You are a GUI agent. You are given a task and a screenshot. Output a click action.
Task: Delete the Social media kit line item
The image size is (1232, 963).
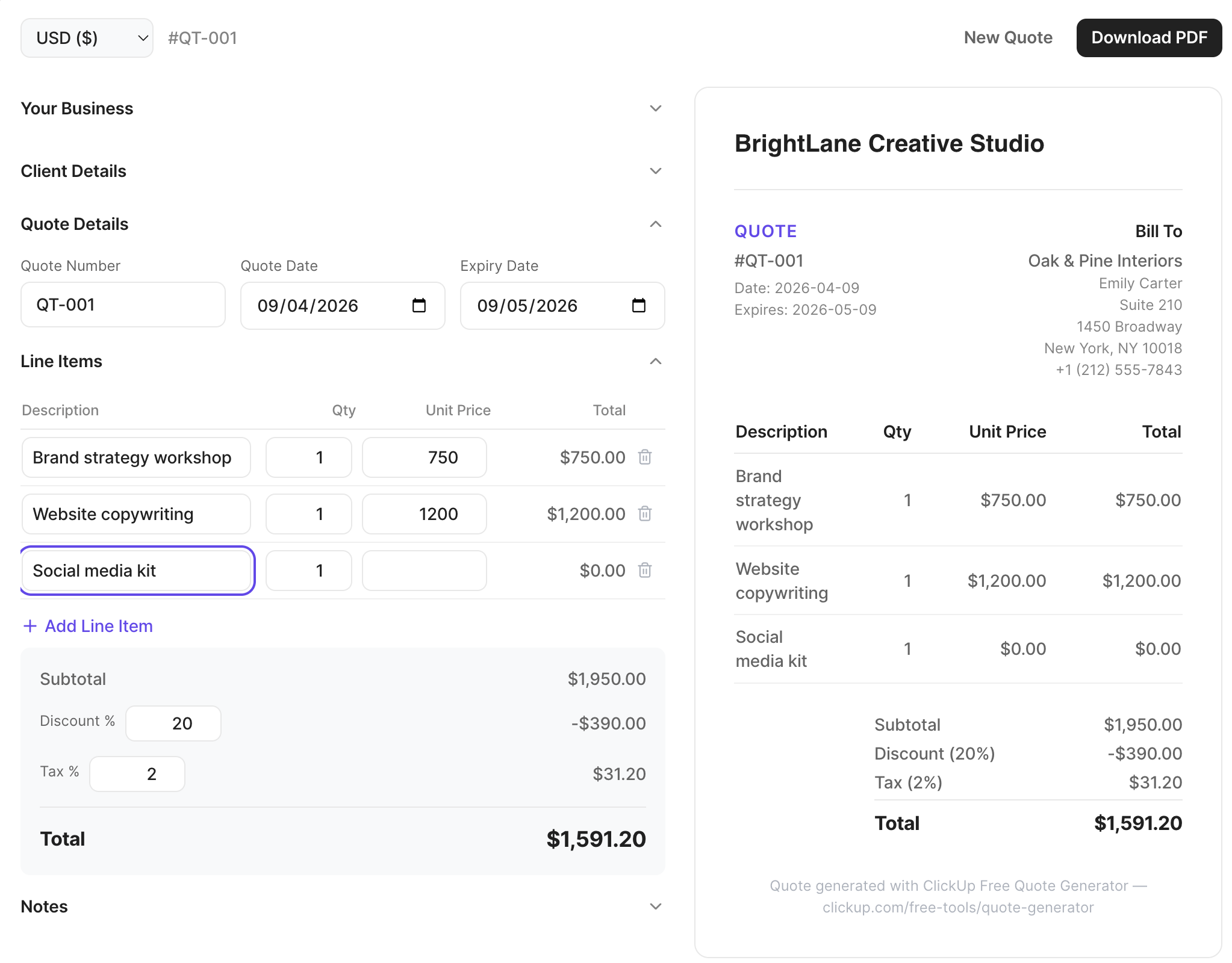[644, 570]
